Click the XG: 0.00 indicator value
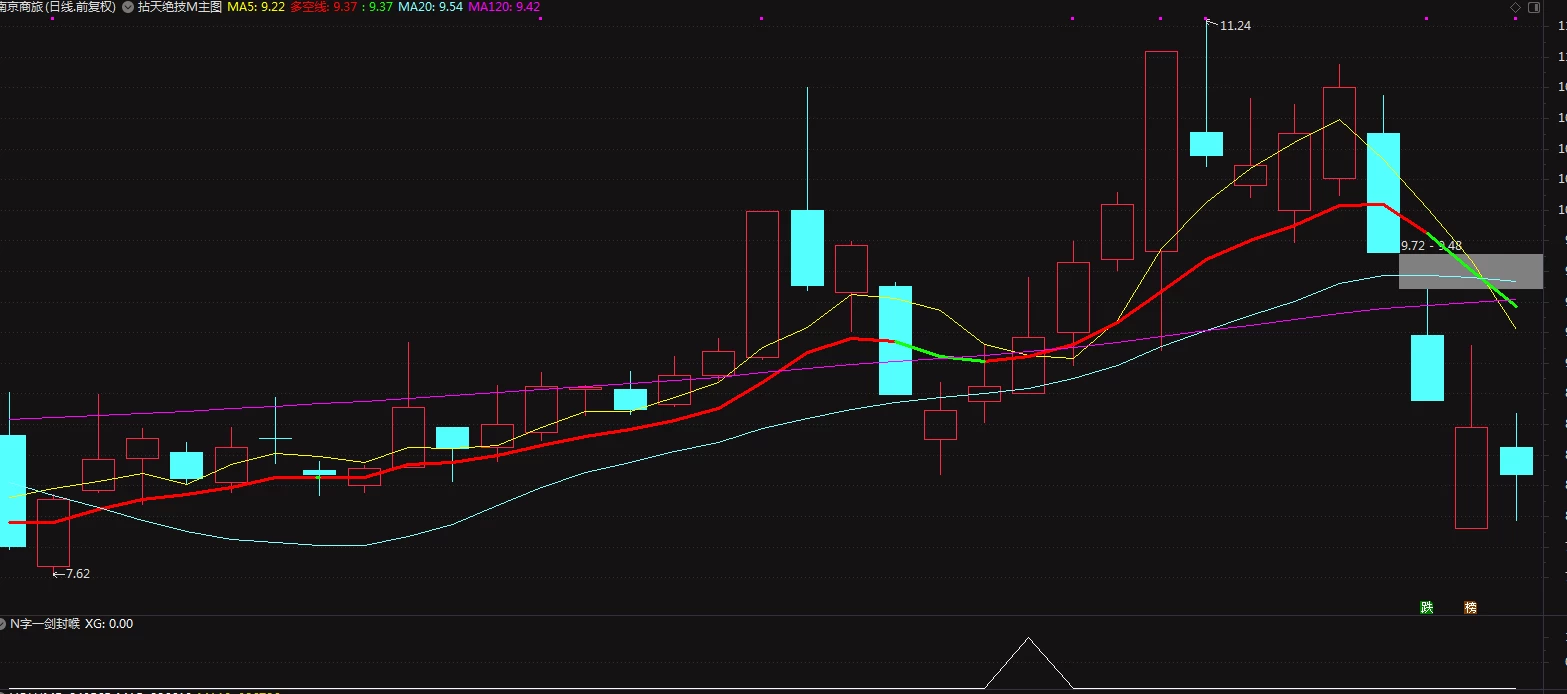The image size is (1567, 694). (109, 623)
